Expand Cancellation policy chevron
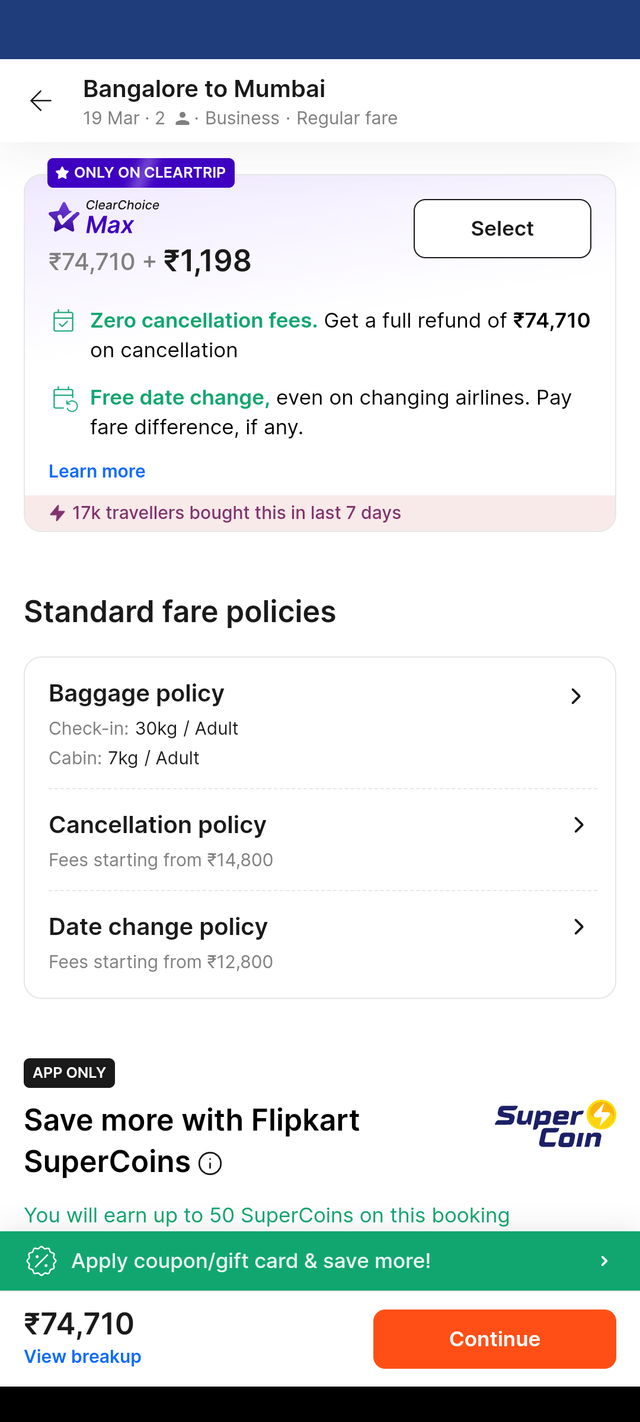This screenshot has height=1422, width=640. click(578, 825)
